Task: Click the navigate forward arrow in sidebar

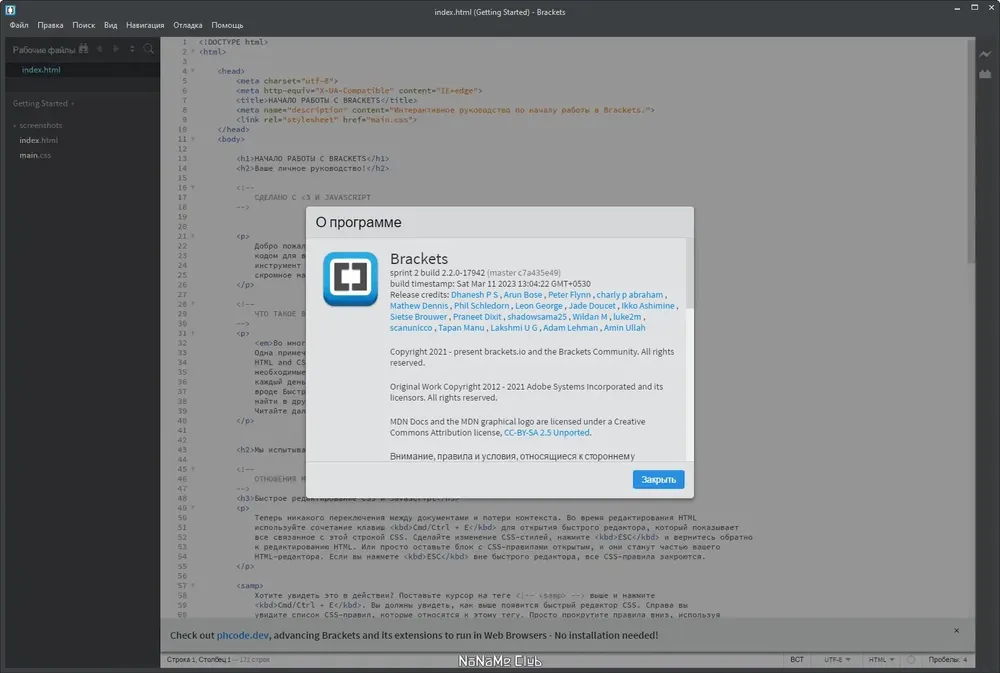Action: click(116, 49)
